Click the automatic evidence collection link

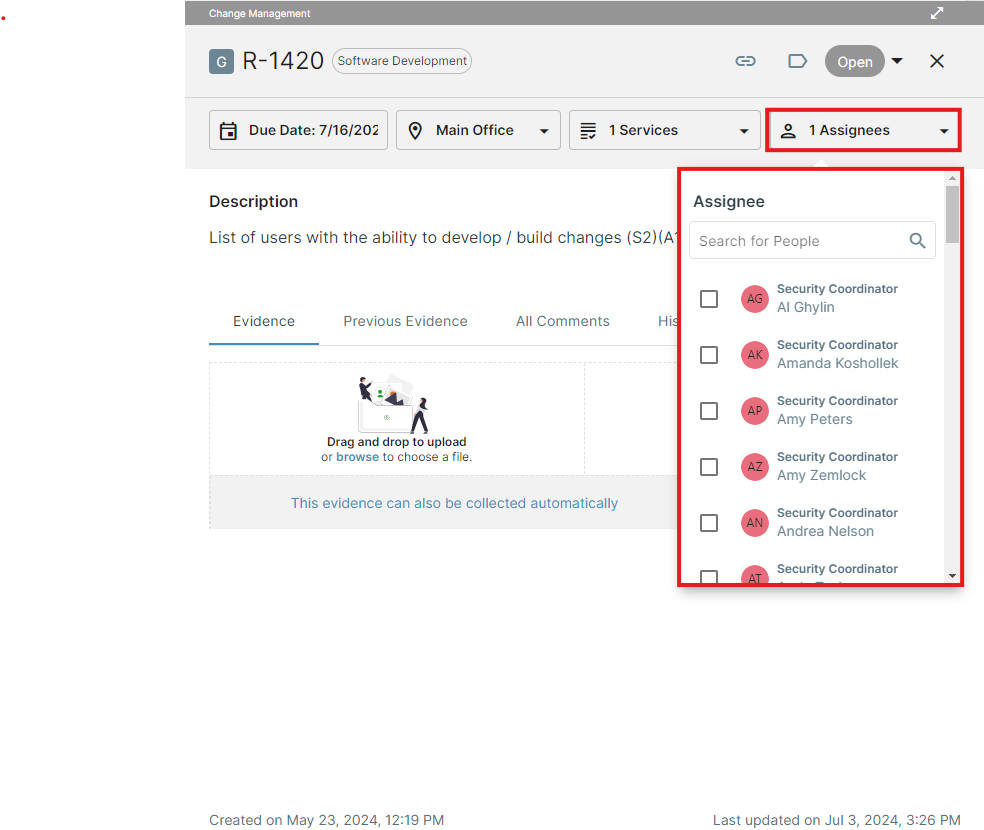pyautogui.click(x=454, y=503)
